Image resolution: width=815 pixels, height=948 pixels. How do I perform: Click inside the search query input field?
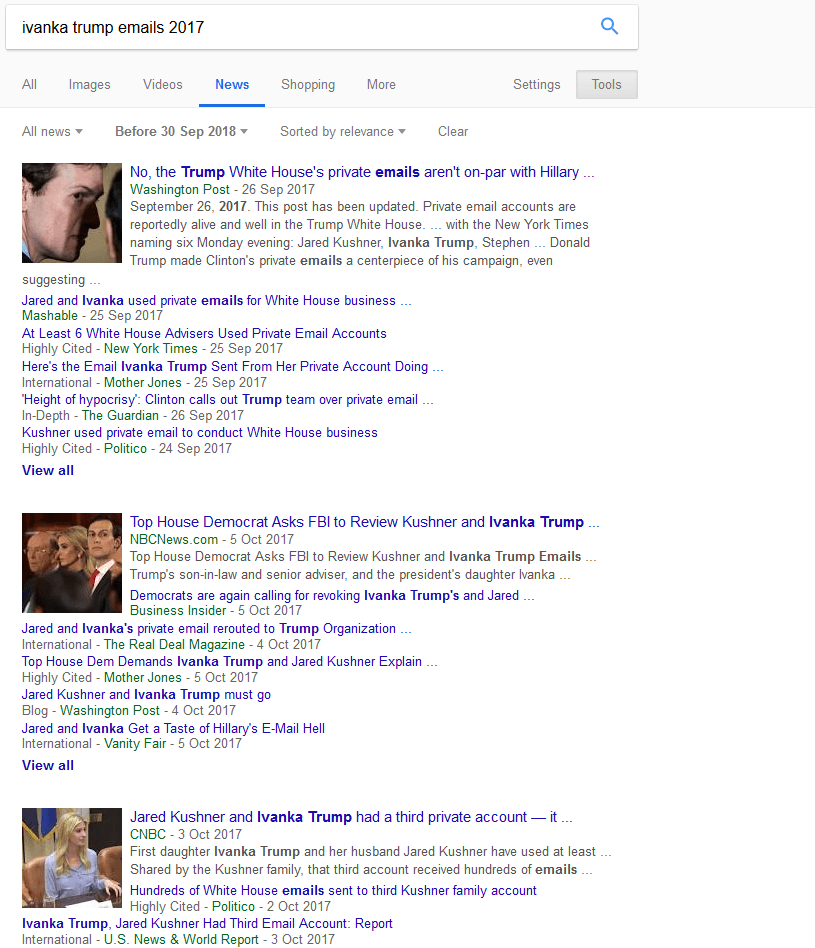[x=300, y=28]
